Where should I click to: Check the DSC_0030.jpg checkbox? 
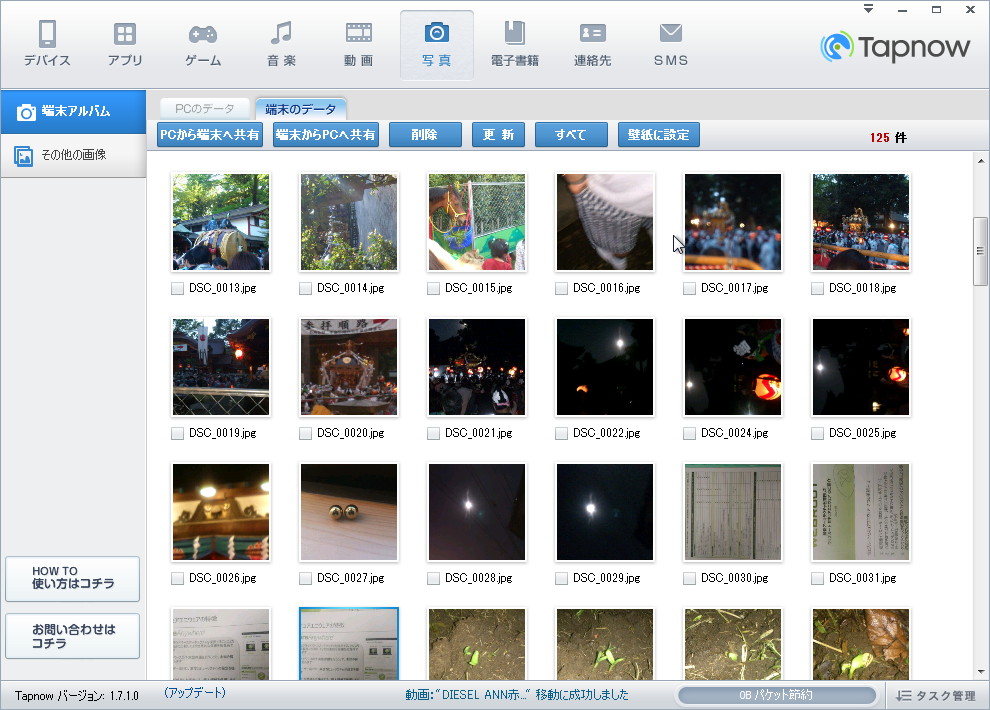click(689, 578)
